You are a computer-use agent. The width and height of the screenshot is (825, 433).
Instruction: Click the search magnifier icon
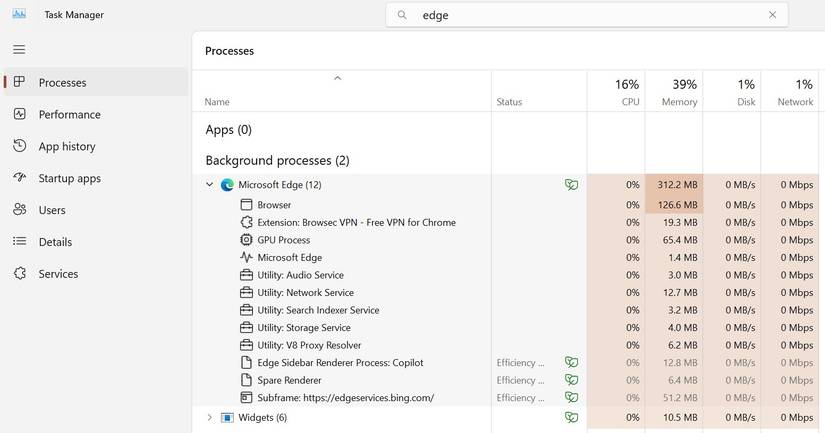click(402, 15)
